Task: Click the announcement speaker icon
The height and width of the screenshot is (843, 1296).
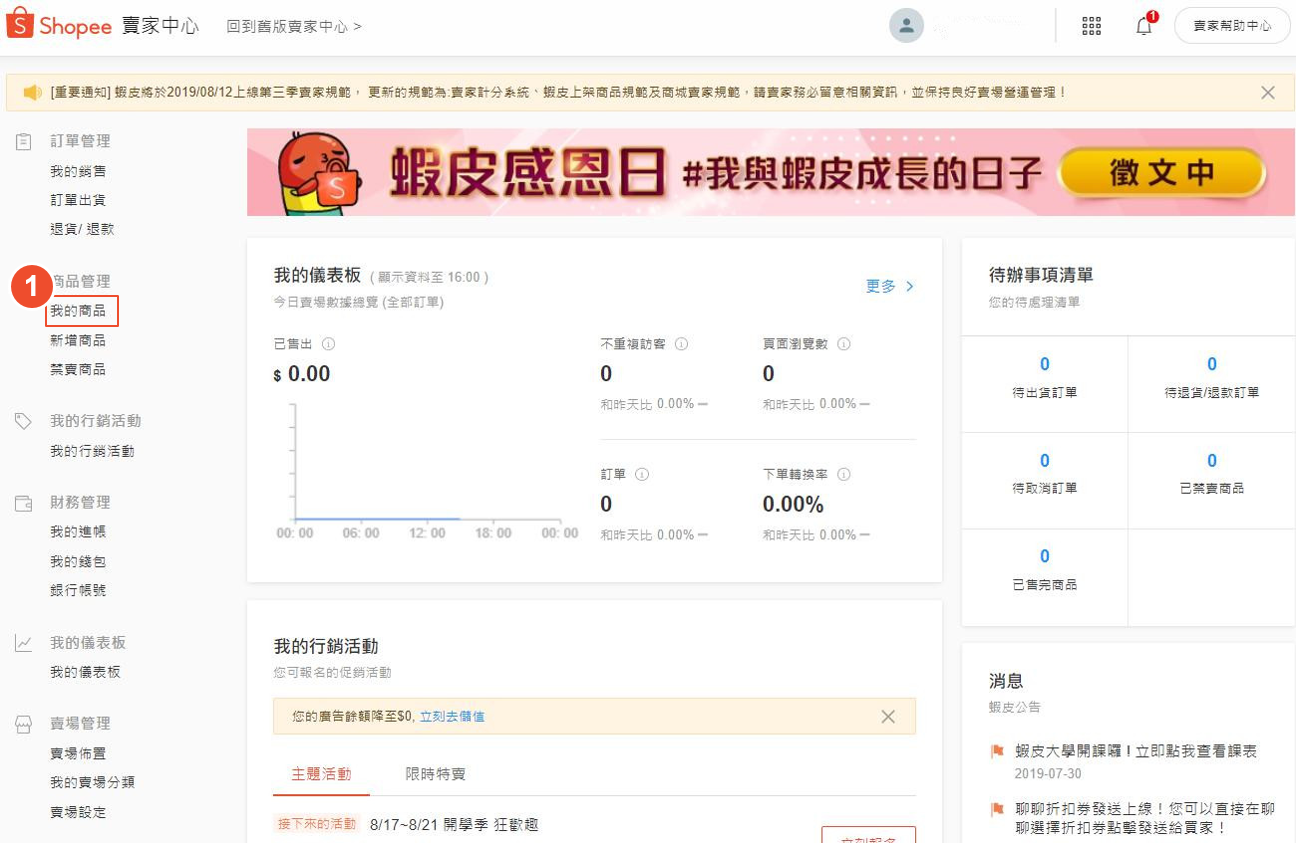Action: [x=31, y=92]
